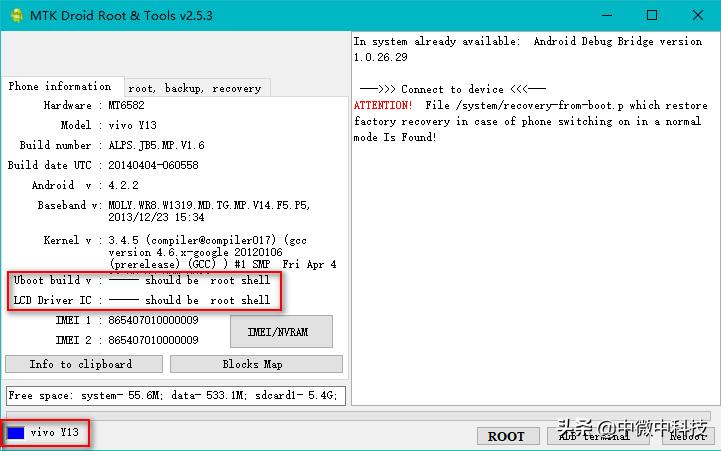Click the blue device status color indicator
Viewport: 721px width, 451px height.
click(16, 433)
